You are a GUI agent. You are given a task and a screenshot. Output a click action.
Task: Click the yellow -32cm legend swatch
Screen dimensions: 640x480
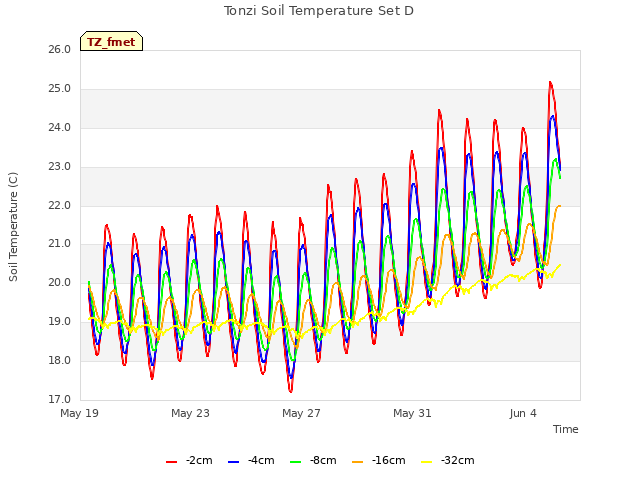(427, 462)
